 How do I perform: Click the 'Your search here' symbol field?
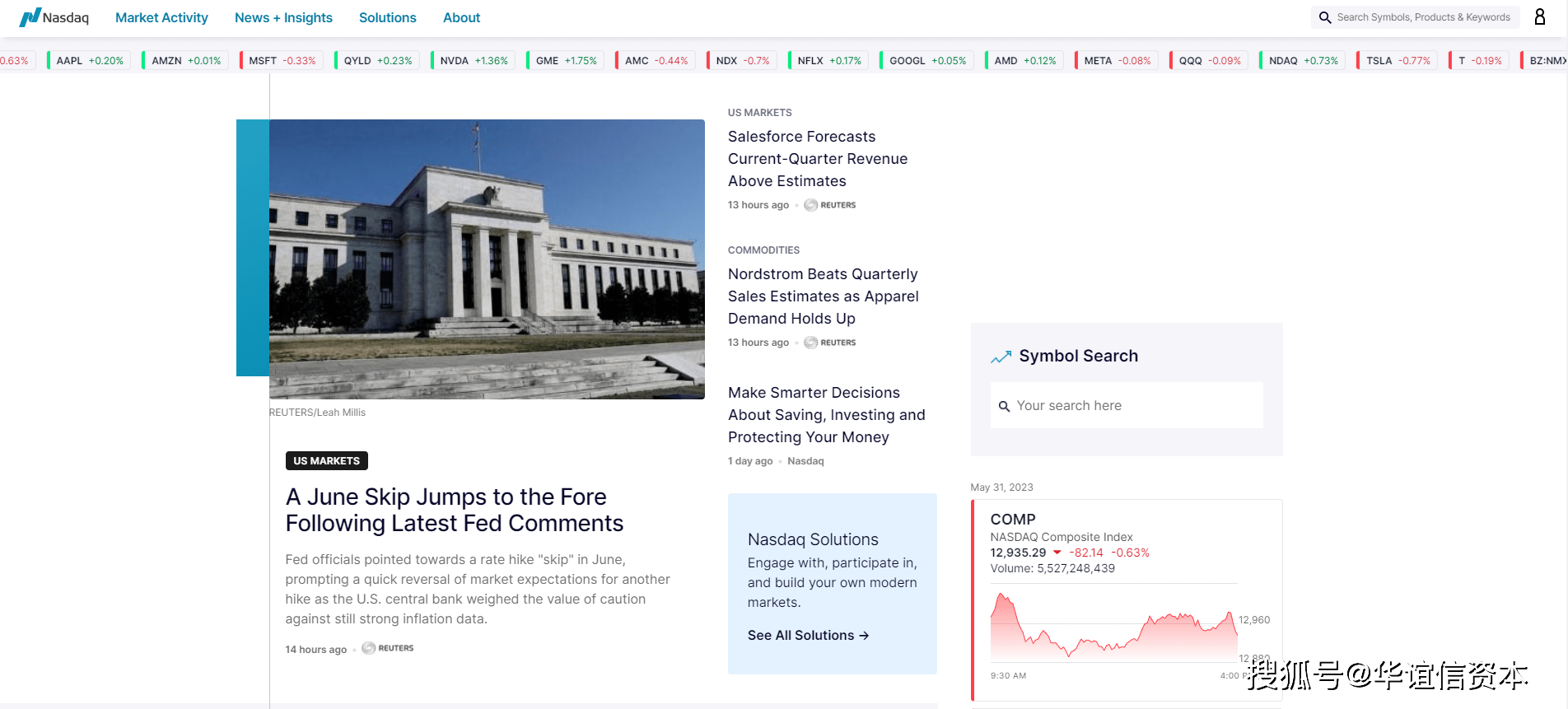pyautogui.click(x=1127, y=405)
